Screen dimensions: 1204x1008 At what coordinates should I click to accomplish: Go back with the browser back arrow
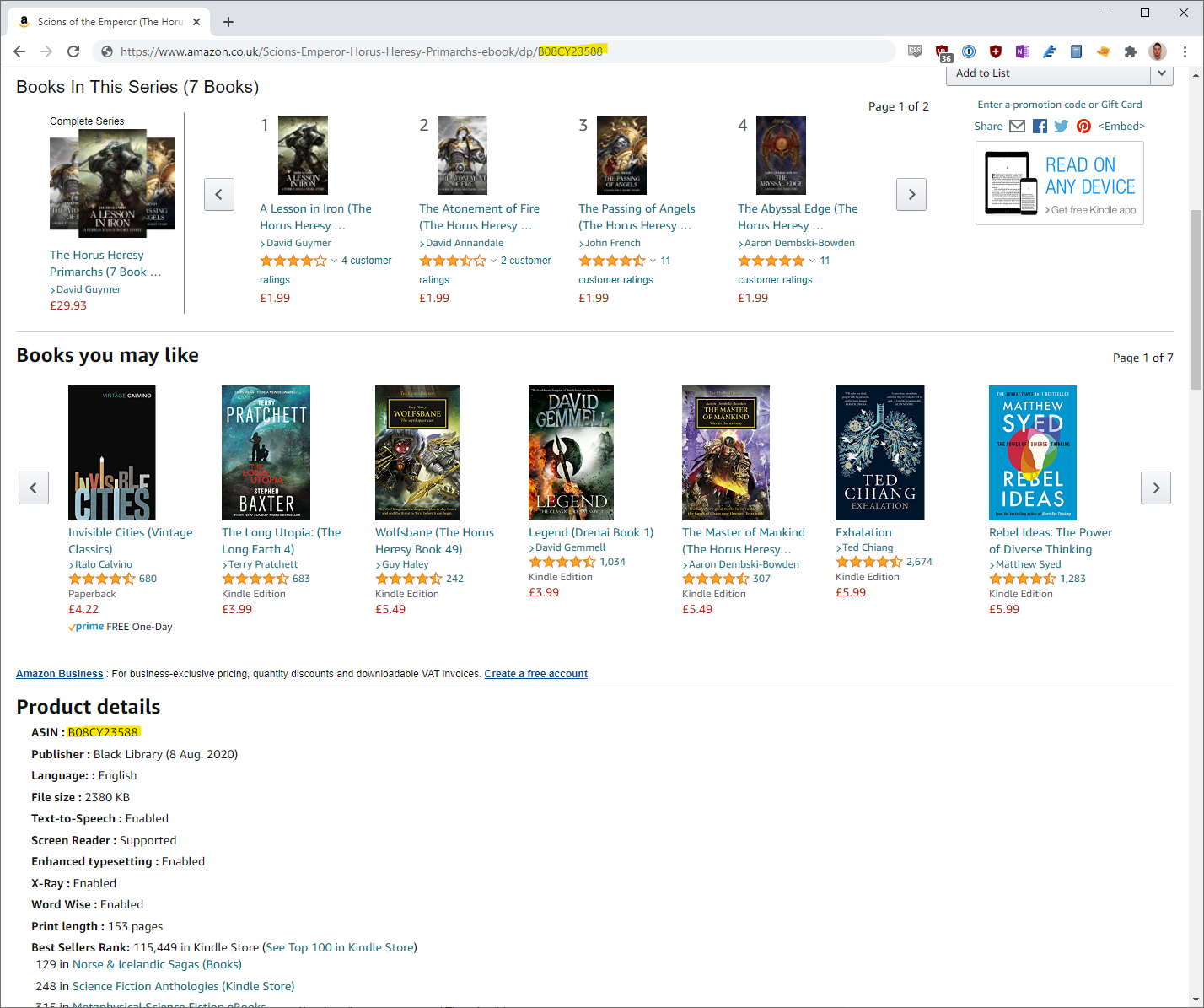(x=19, y=51)
